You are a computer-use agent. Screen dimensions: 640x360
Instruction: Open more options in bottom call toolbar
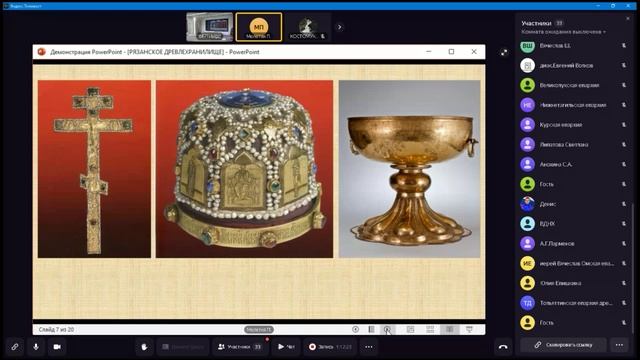(x=369, y=347)
